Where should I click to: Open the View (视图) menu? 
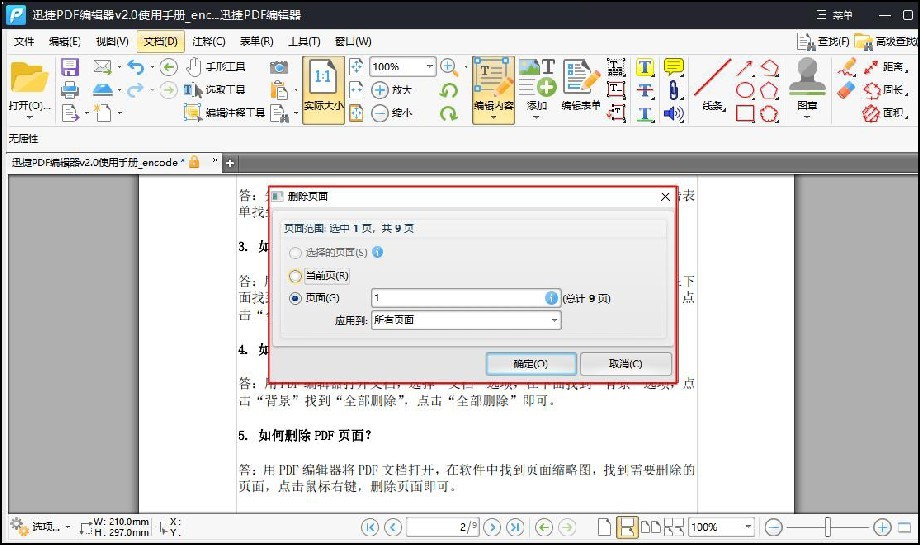point(112,42)
